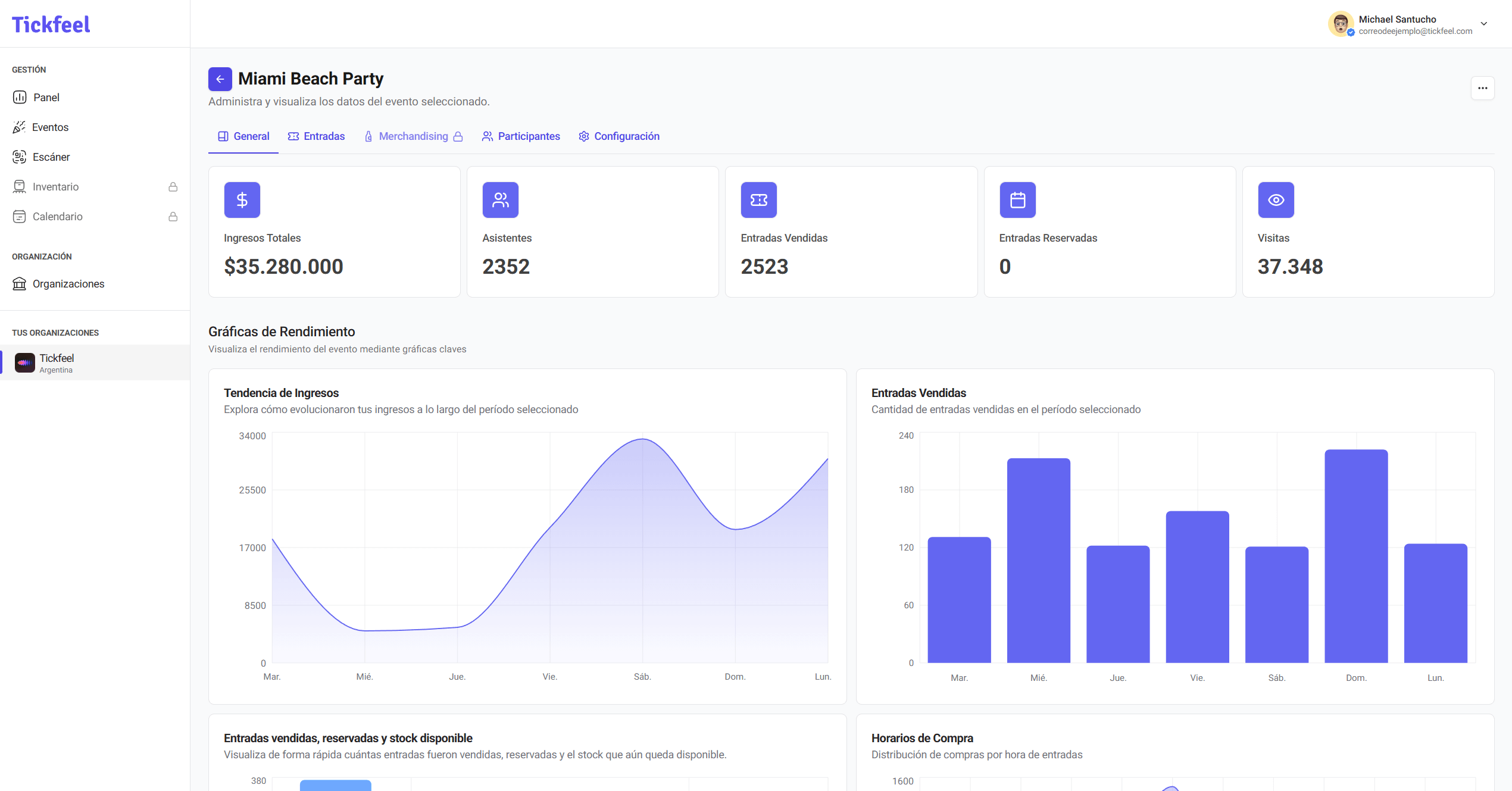
Task: Open the three-dots options menu
Action: (x=1482, y=88)
